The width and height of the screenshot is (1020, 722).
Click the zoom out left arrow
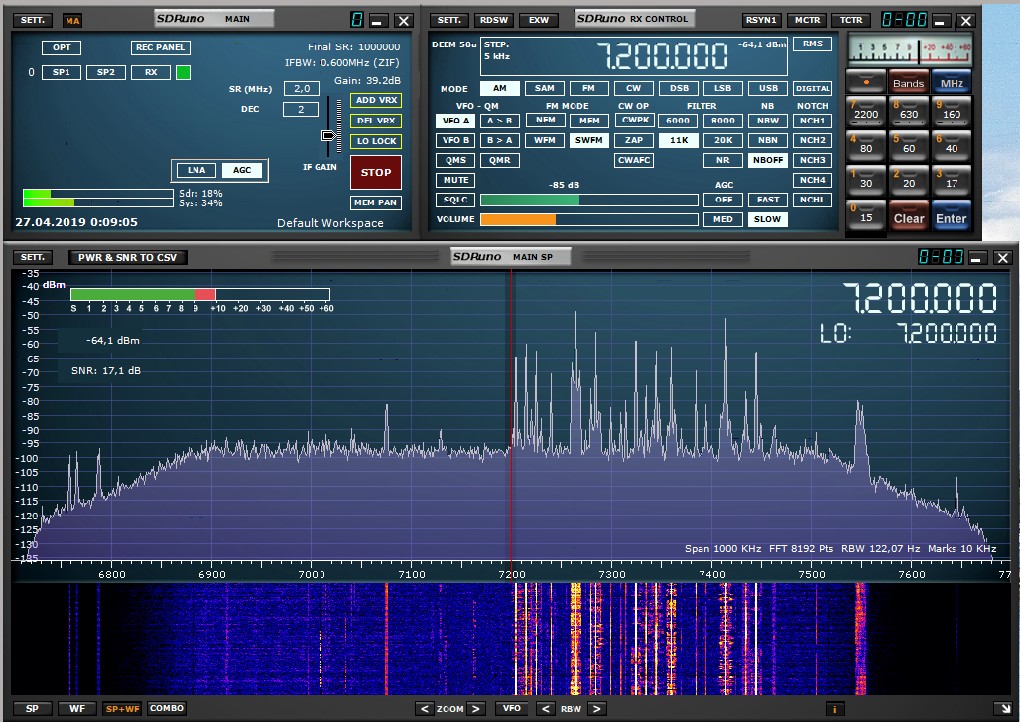point(425,708)
